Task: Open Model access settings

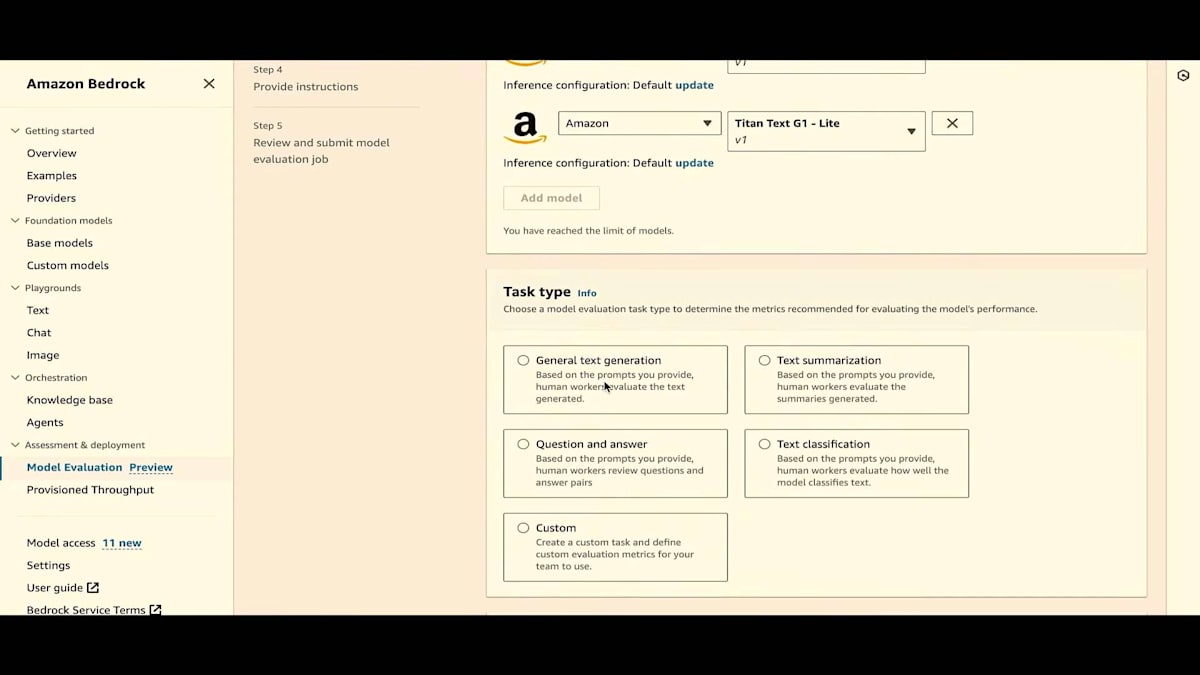Action: coord(61,543)
